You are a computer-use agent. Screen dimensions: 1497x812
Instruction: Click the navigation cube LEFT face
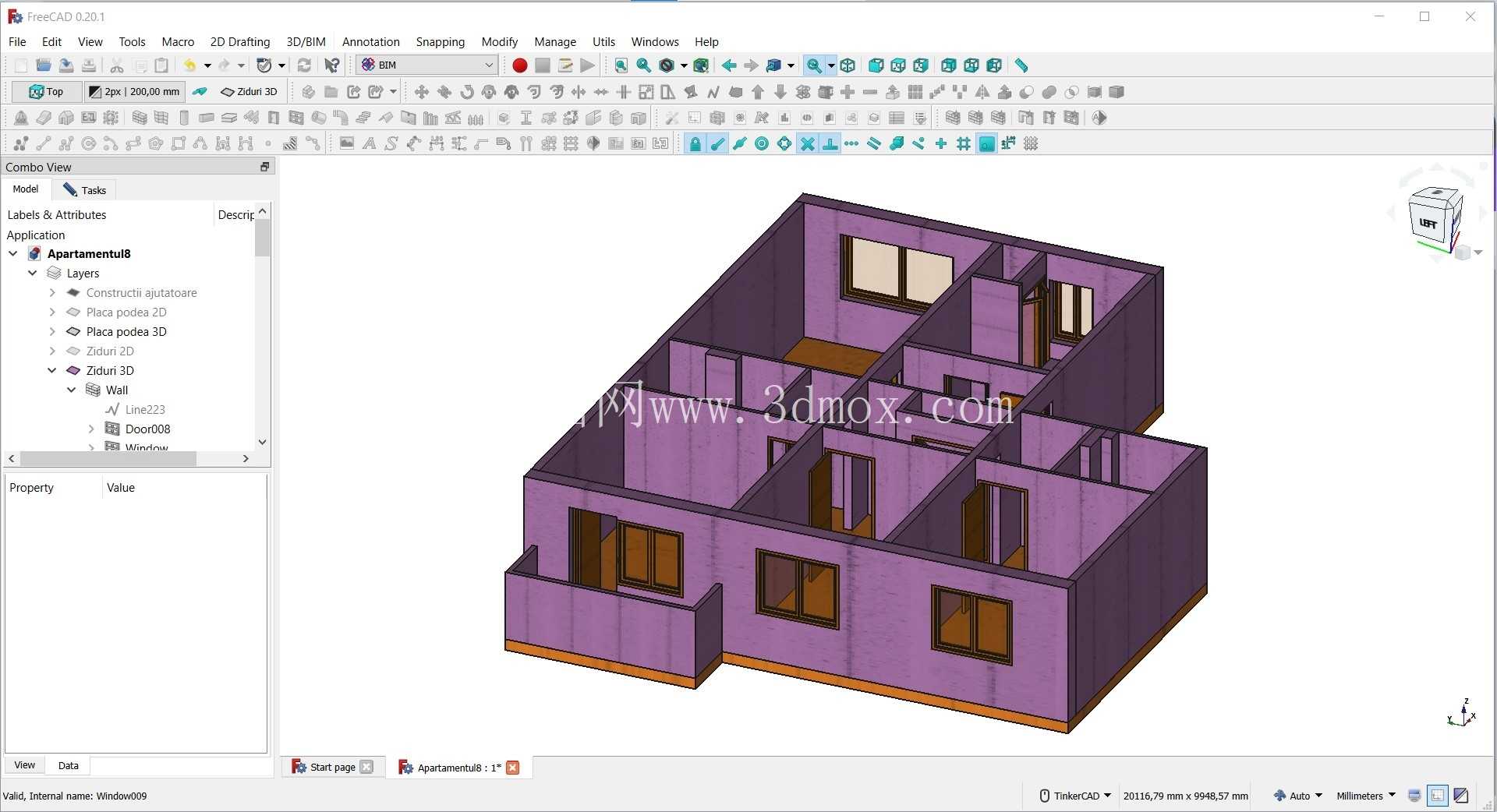click(1428, 224)
